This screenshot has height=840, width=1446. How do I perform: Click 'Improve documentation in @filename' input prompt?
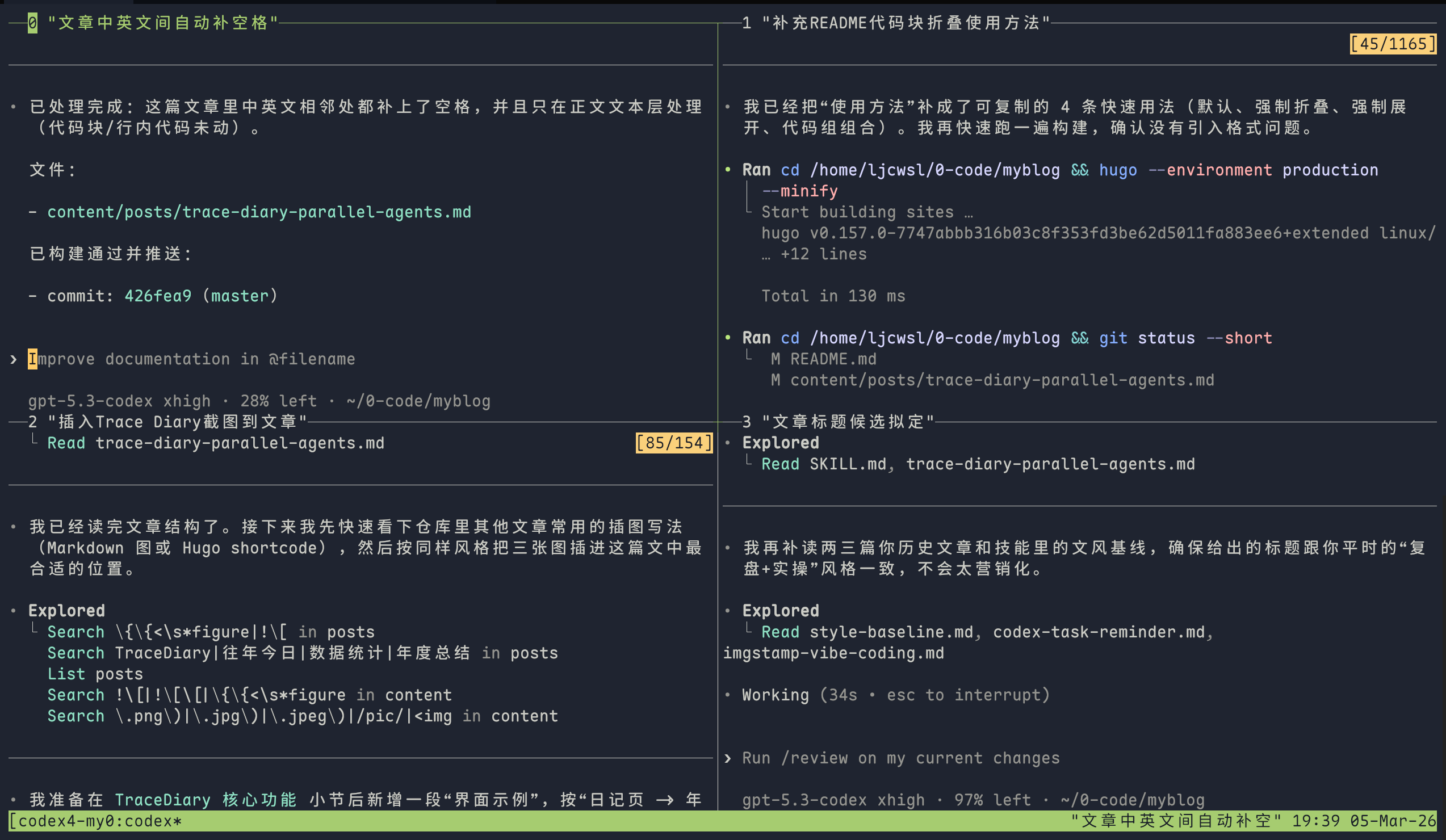tap(192, 360)
